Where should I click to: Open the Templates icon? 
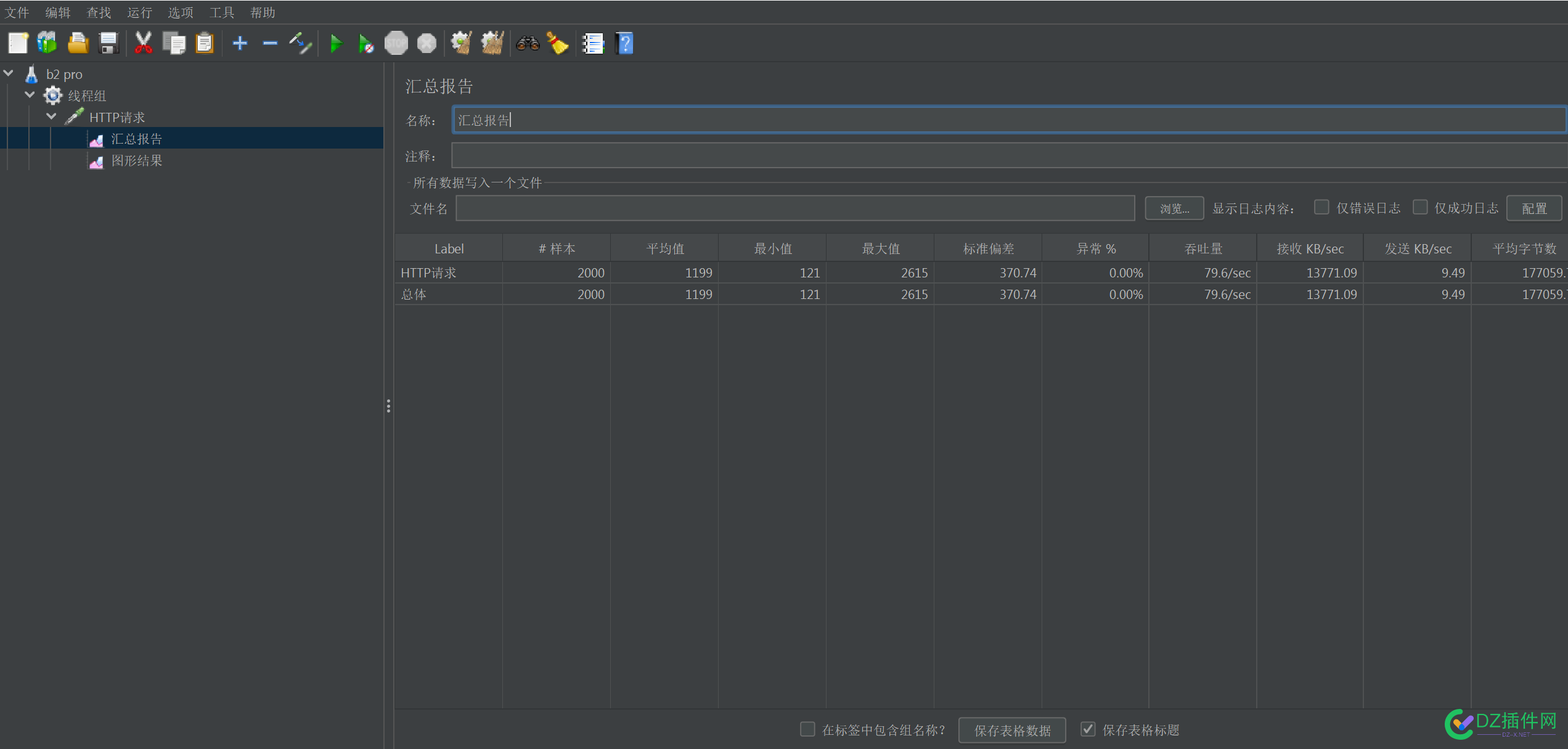tap(47, 43)
